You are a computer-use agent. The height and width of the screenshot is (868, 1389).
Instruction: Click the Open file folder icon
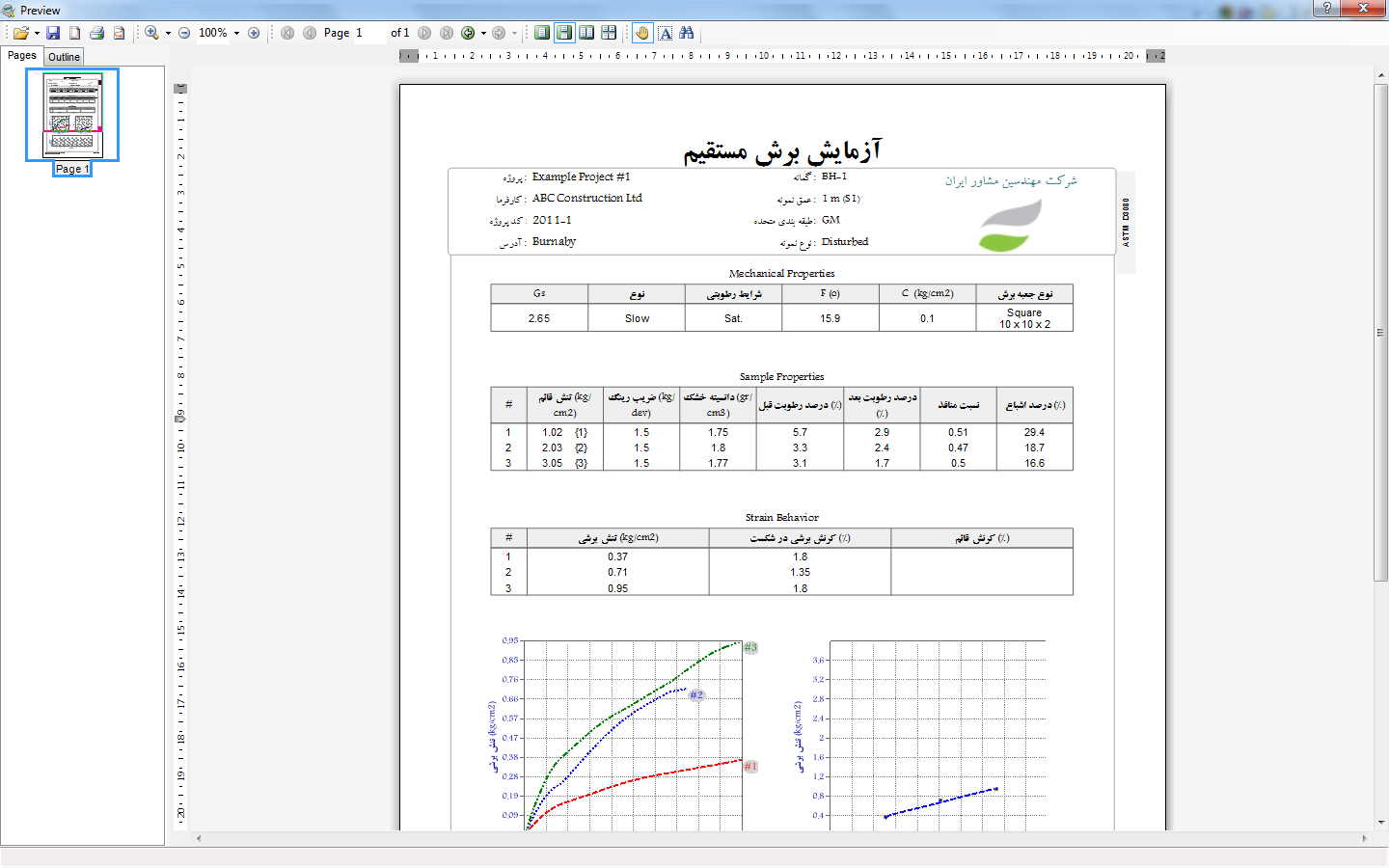click(20, 33)
